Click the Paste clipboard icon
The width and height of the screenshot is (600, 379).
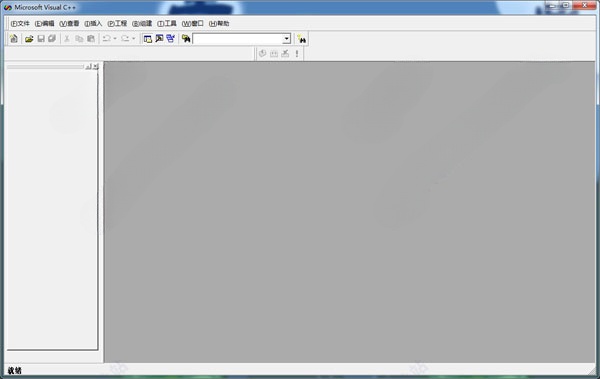pos(91,39)
